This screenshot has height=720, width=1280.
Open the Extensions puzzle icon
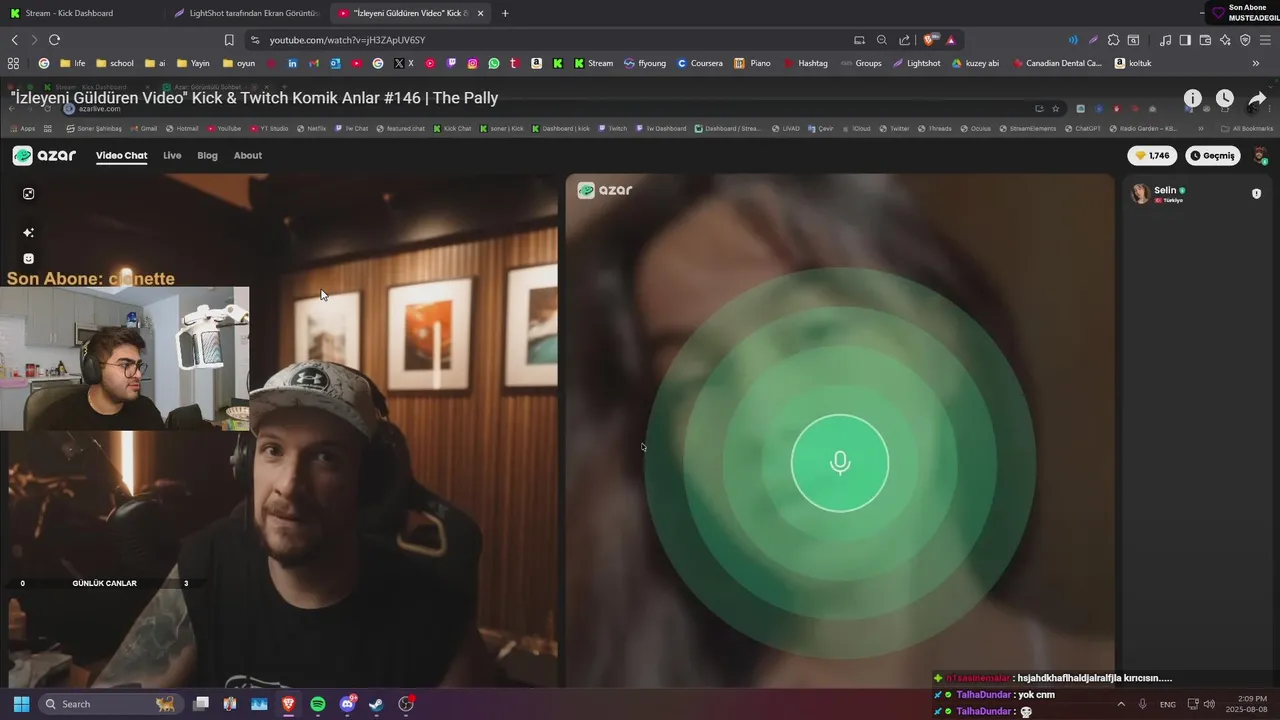(x=1113, y=40)
